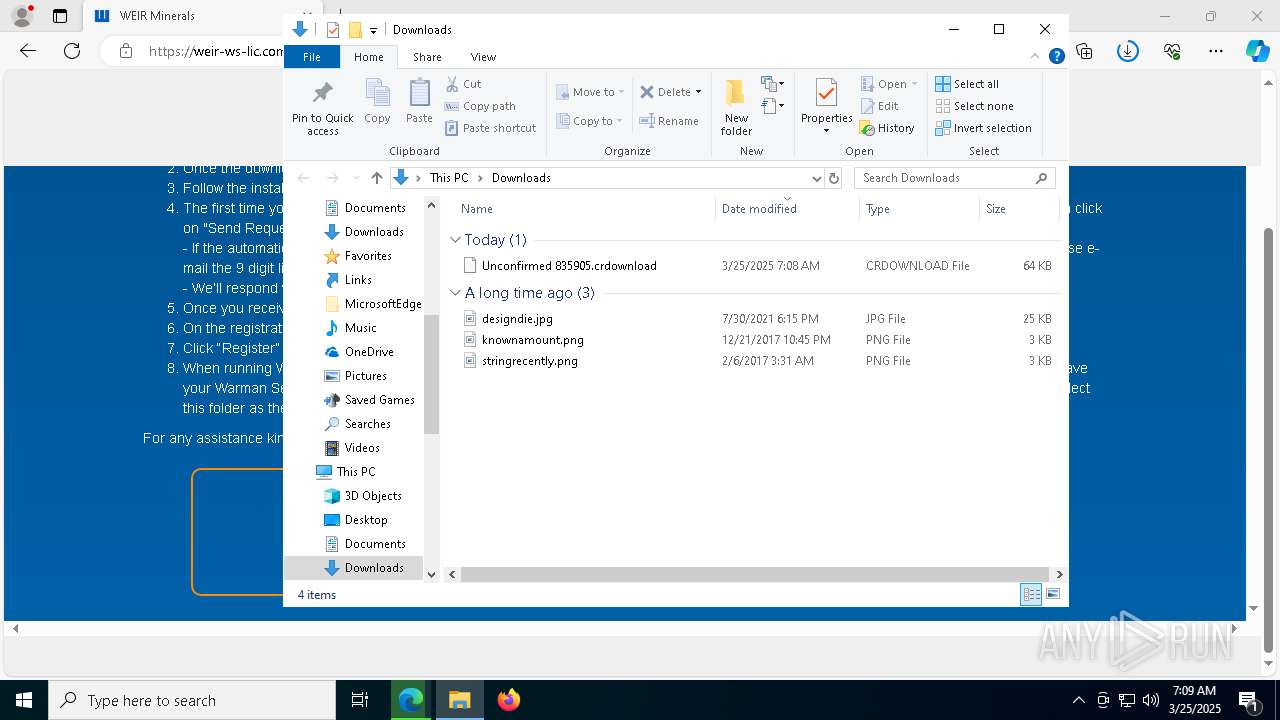Viewport: 1280px width, 720px height.
Task: Click the Windows taskbar search box
Action: click(x=192, y=700)
